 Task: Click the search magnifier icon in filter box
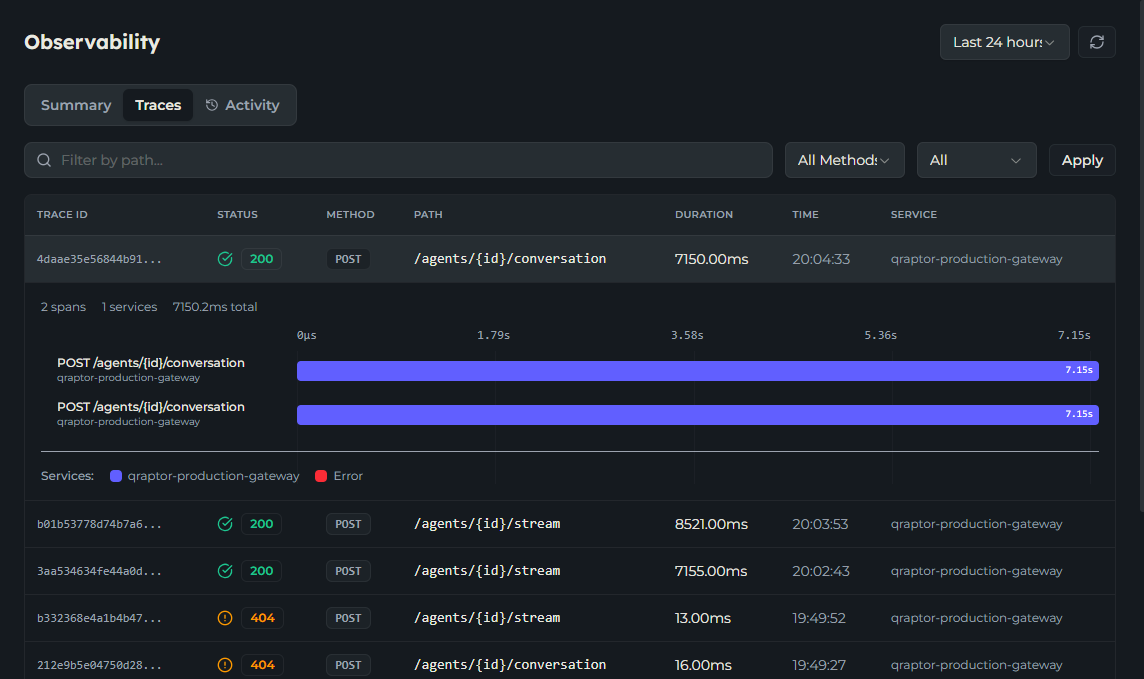[44, 160]
